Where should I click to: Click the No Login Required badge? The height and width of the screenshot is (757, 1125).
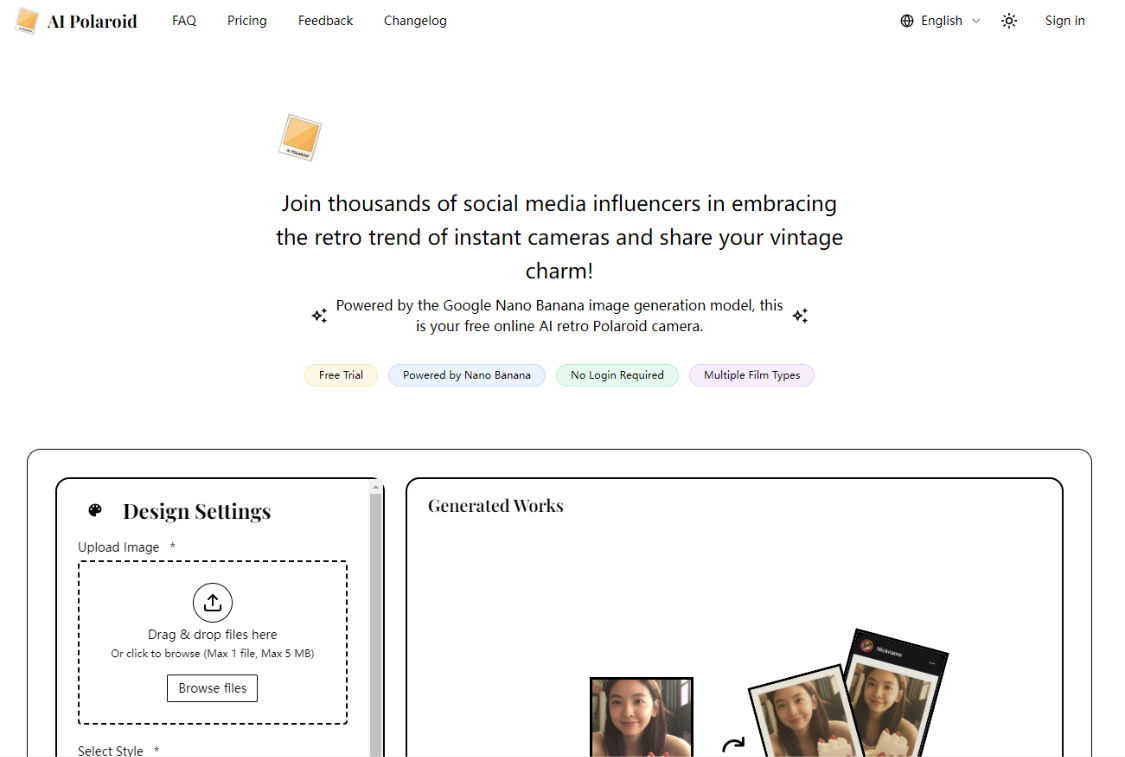(617, 375)
